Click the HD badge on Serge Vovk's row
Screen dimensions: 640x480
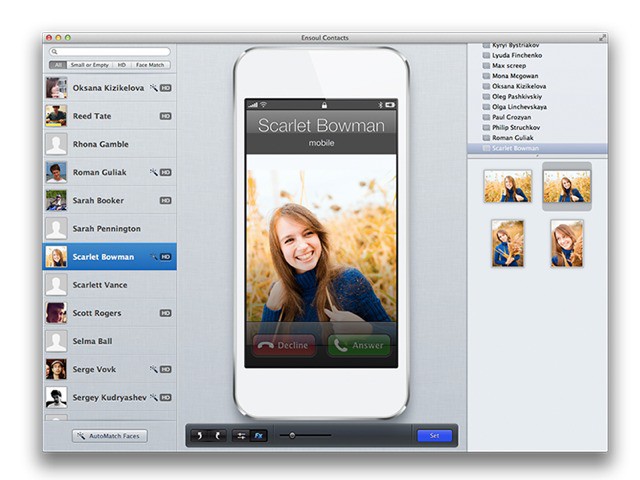[x=165, y=369]
